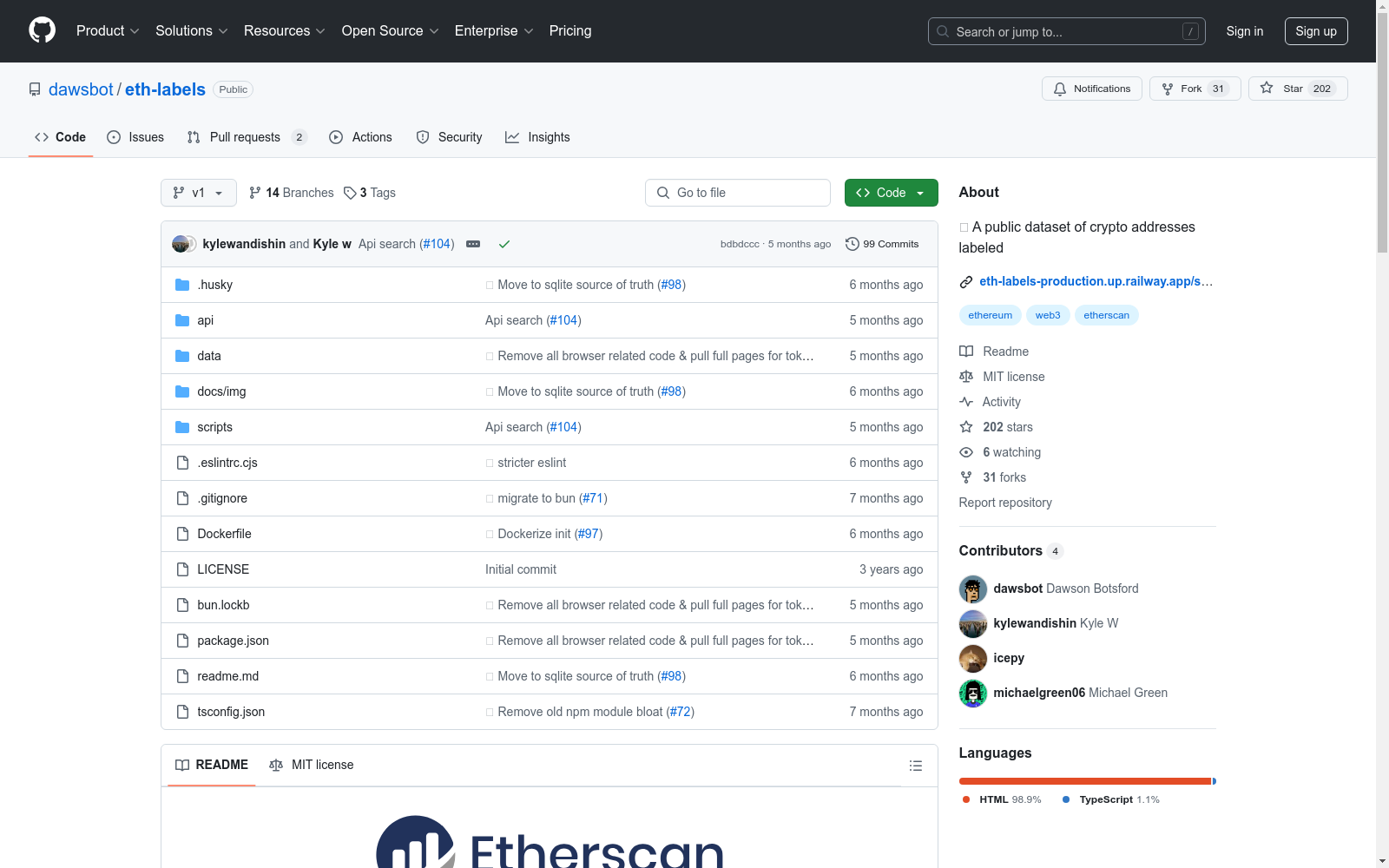
Task: Open the green Code dropdown button
Action: [x=892, y=193]
